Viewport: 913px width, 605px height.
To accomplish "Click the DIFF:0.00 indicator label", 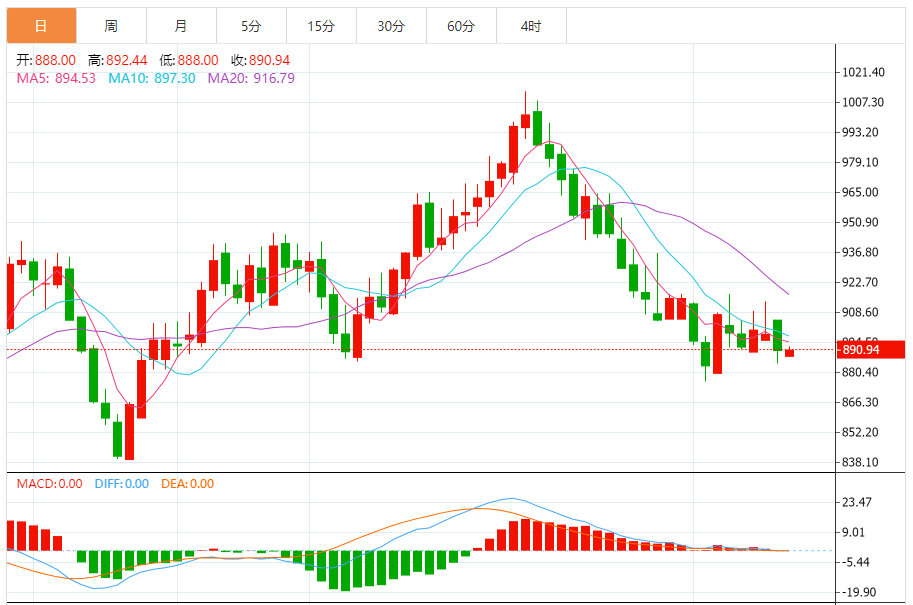I will click(122, 484).
